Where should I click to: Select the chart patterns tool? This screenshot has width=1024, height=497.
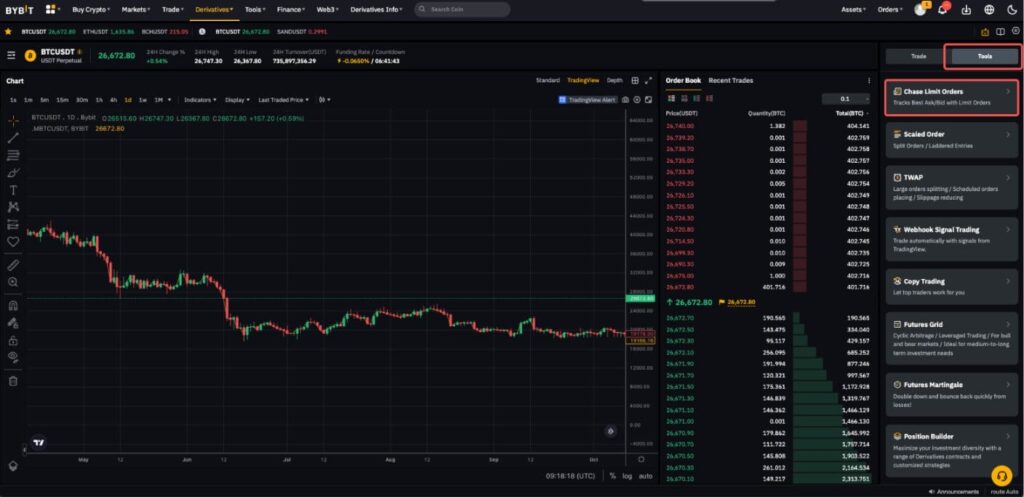pyautogui.click(x=13, y=207)
